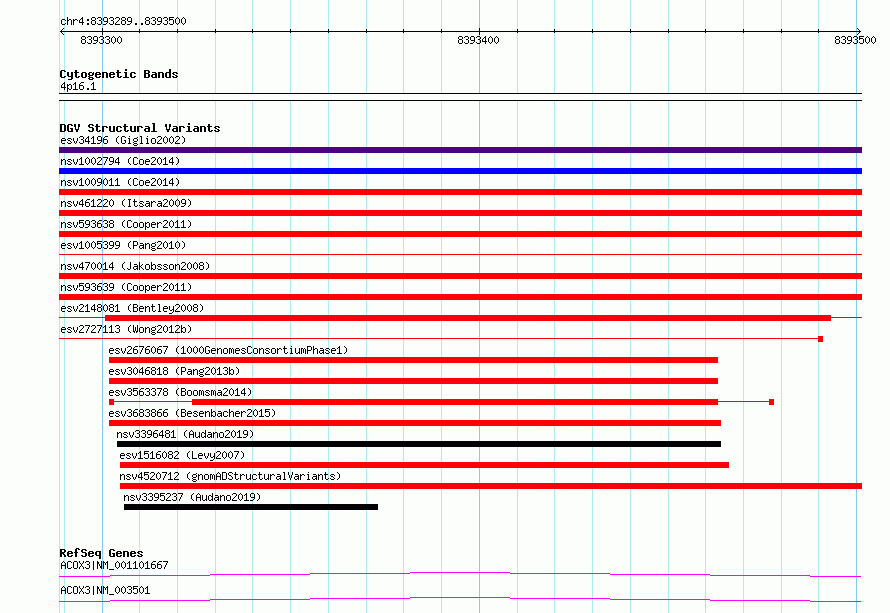The image size is (890, 613).
Task: Select the red nsv1009011 bar
Action: (460, 192)
